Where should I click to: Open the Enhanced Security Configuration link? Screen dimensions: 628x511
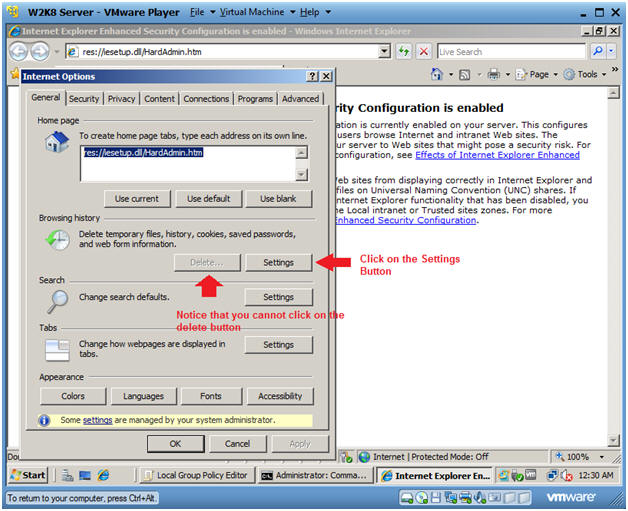click(x=405, y=220)
